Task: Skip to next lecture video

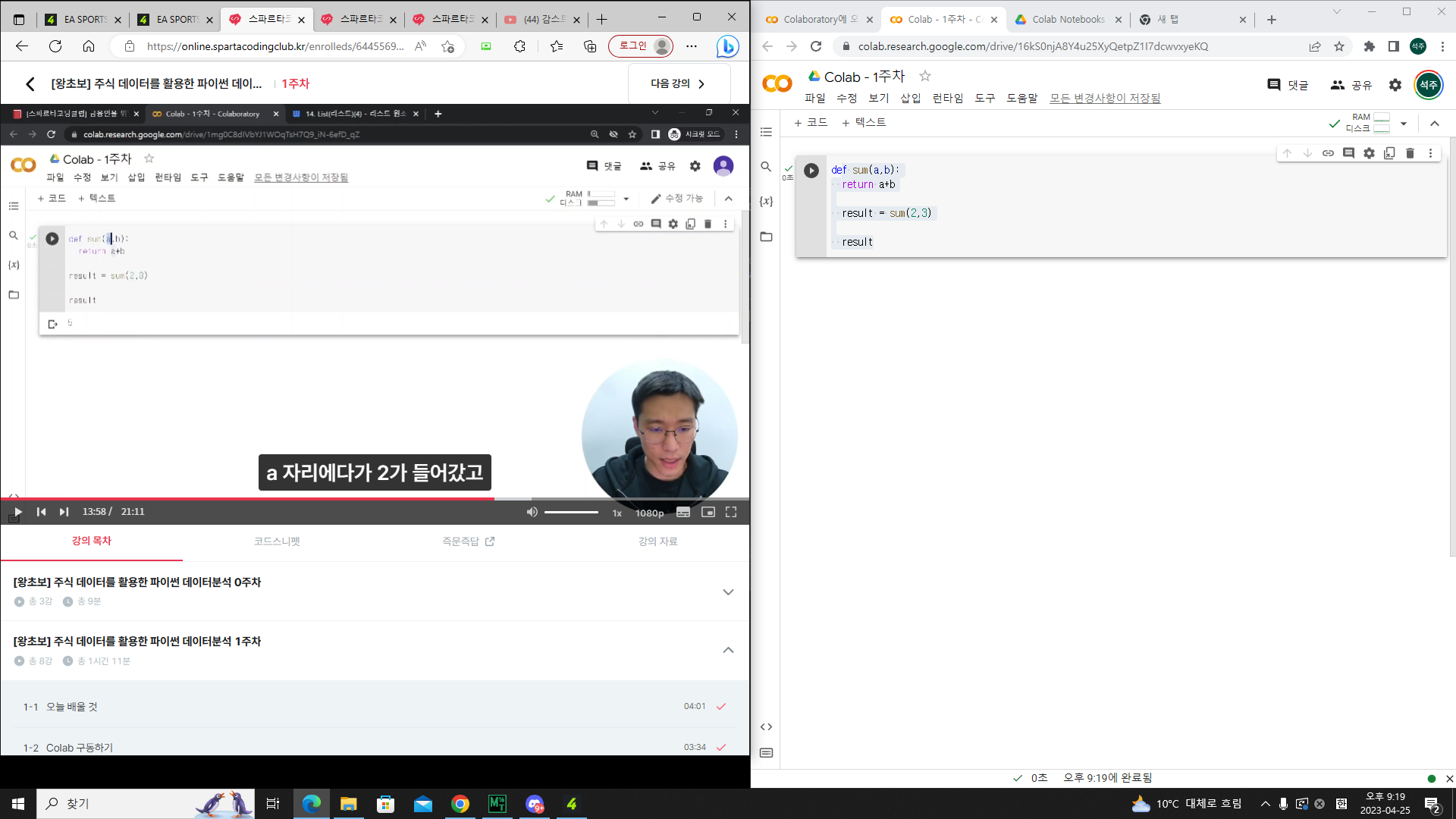Action: coord(64,512)
